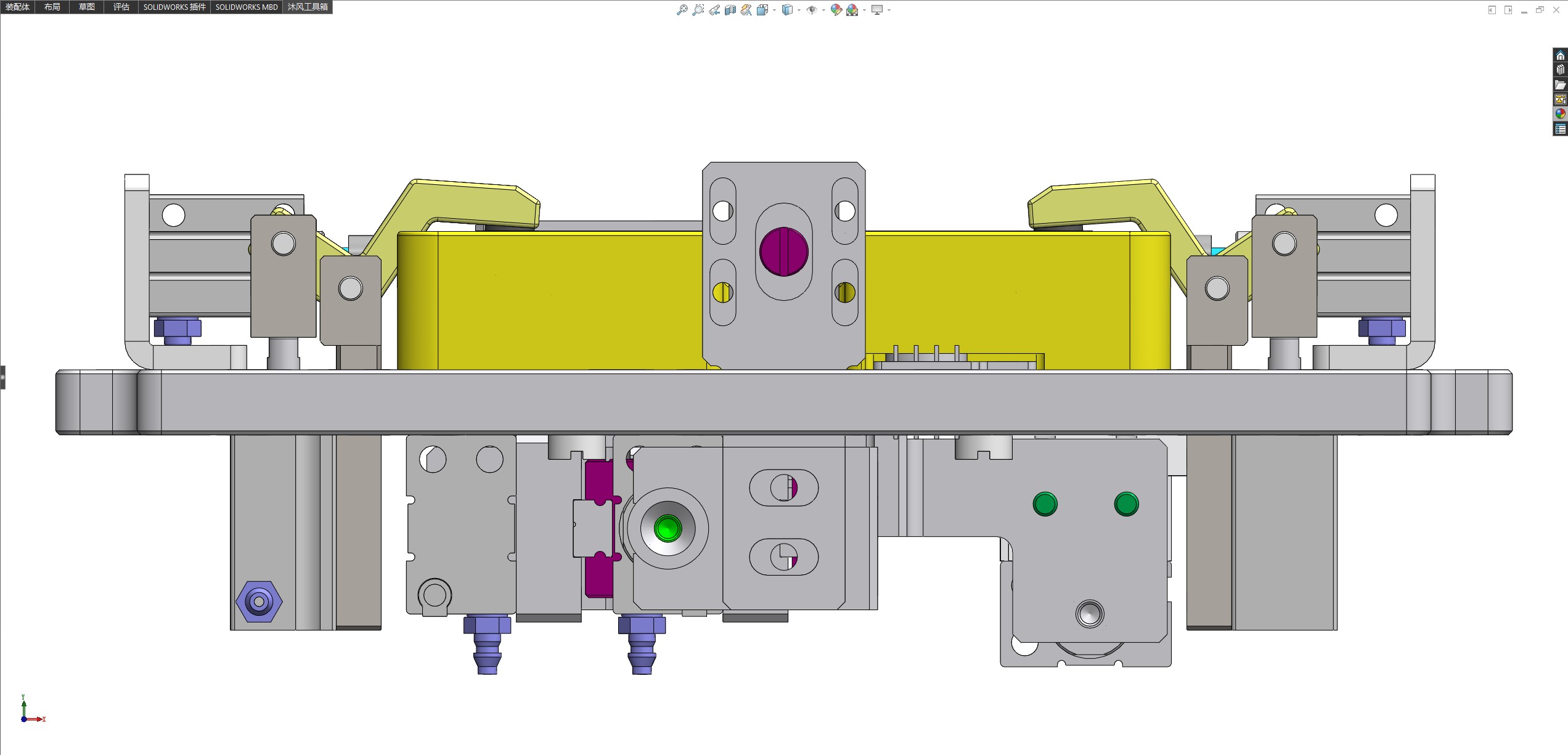The width and height of the screenshot is (1568, 755).
Task: Expand the Display Style dropdown arrow
Action: tap(799, 10)
